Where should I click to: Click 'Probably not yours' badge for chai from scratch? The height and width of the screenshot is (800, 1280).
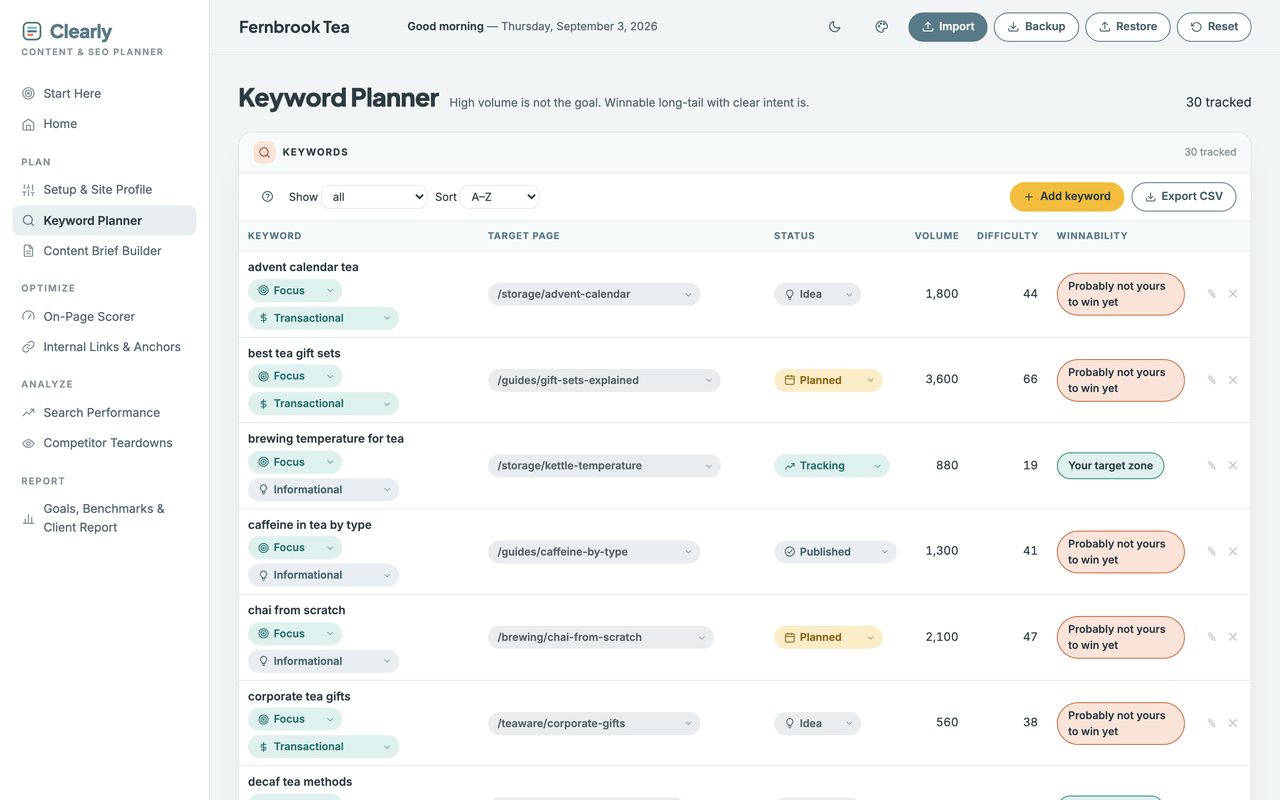1120,637
